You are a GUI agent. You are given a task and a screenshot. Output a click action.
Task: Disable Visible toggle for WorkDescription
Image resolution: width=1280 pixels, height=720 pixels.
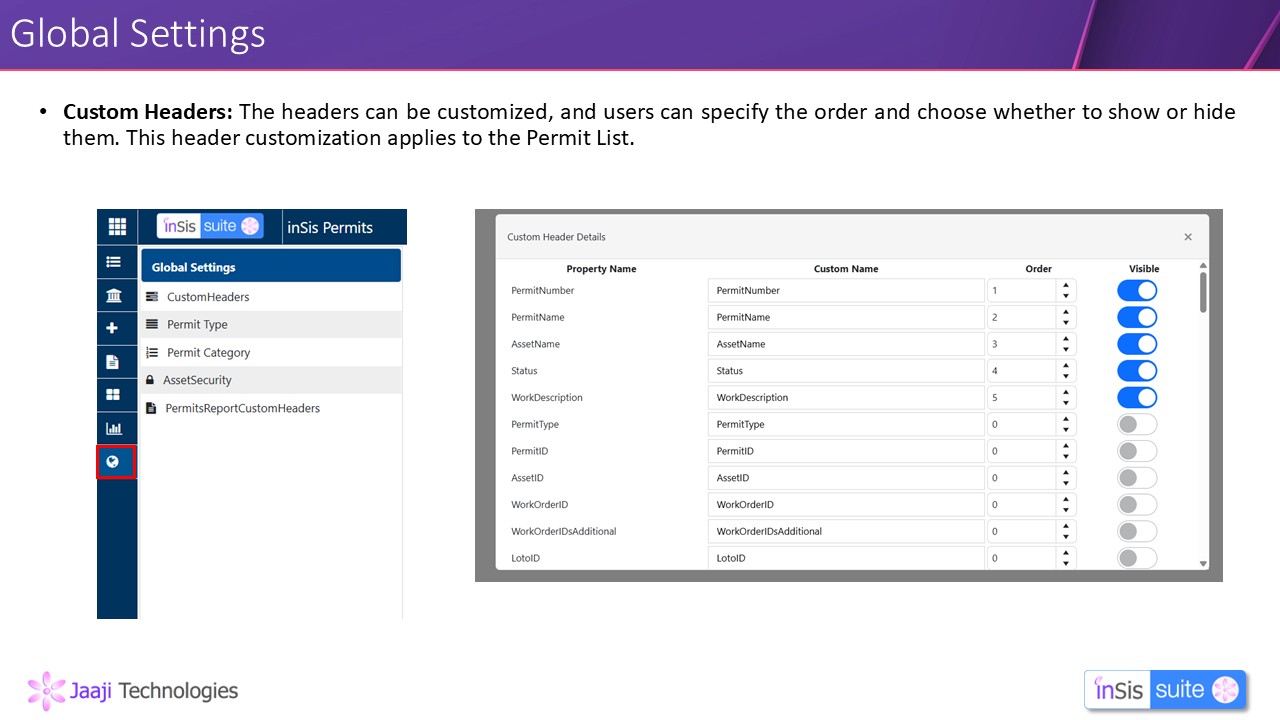[x=1137, y=398]
